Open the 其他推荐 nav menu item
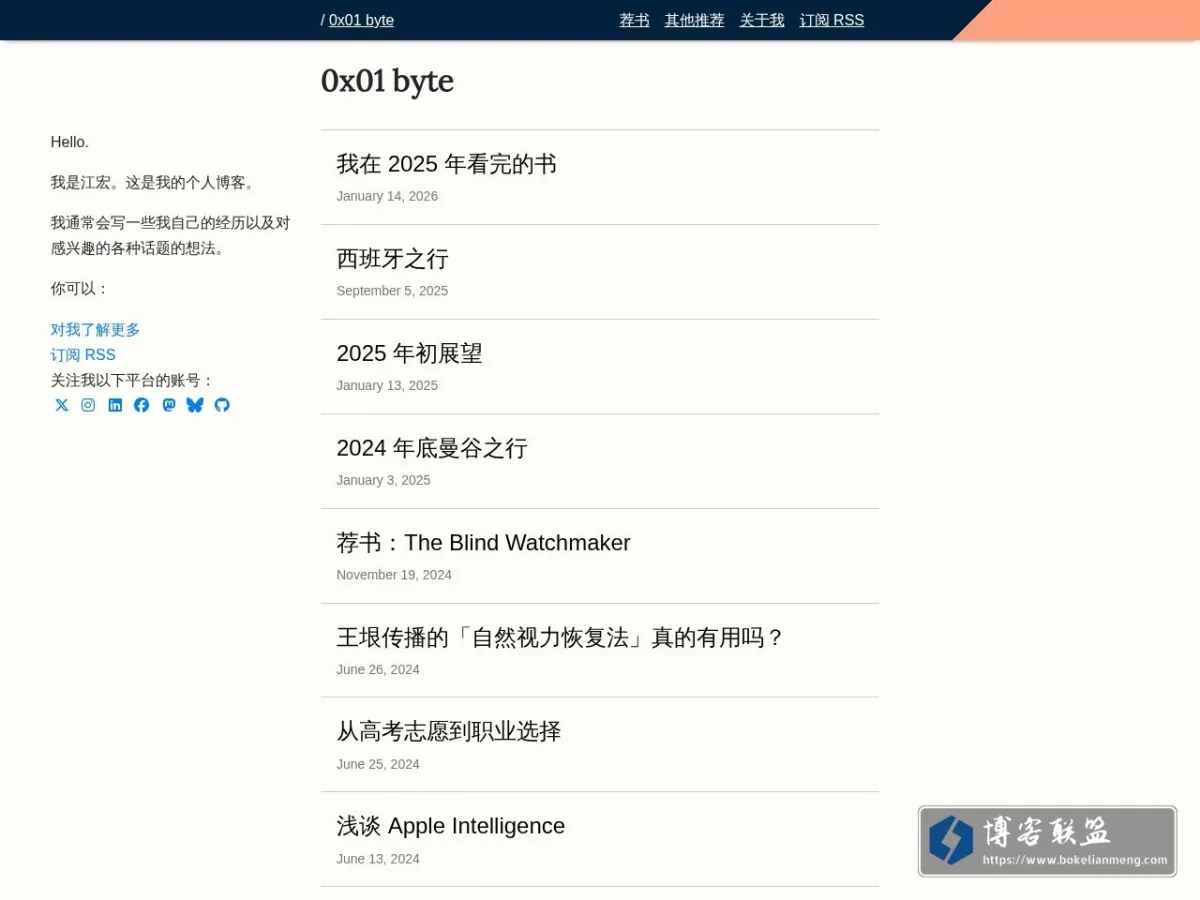 coord(694,20)
